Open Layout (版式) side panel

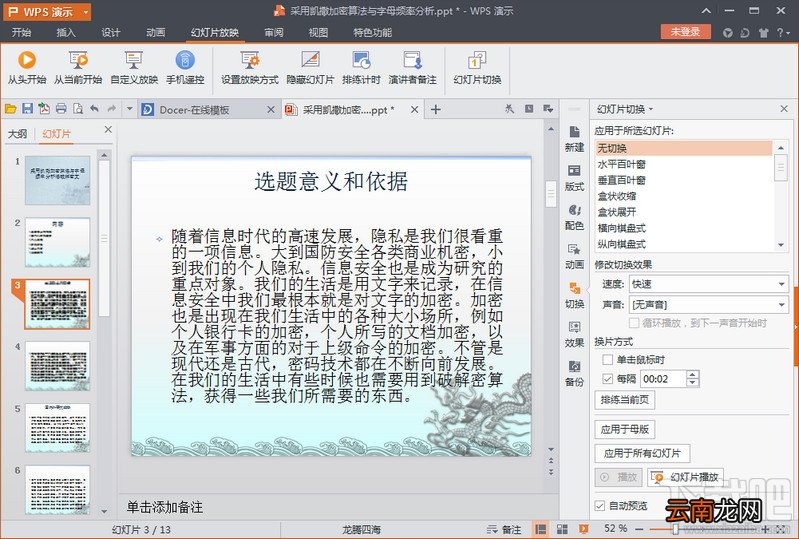click(x=574, y=178)
